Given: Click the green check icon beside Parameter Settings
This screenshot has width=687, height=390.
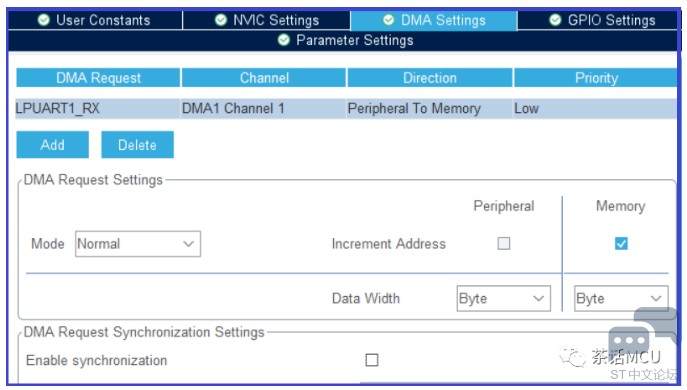Looking at the screenshot, I should pos(284,40).
